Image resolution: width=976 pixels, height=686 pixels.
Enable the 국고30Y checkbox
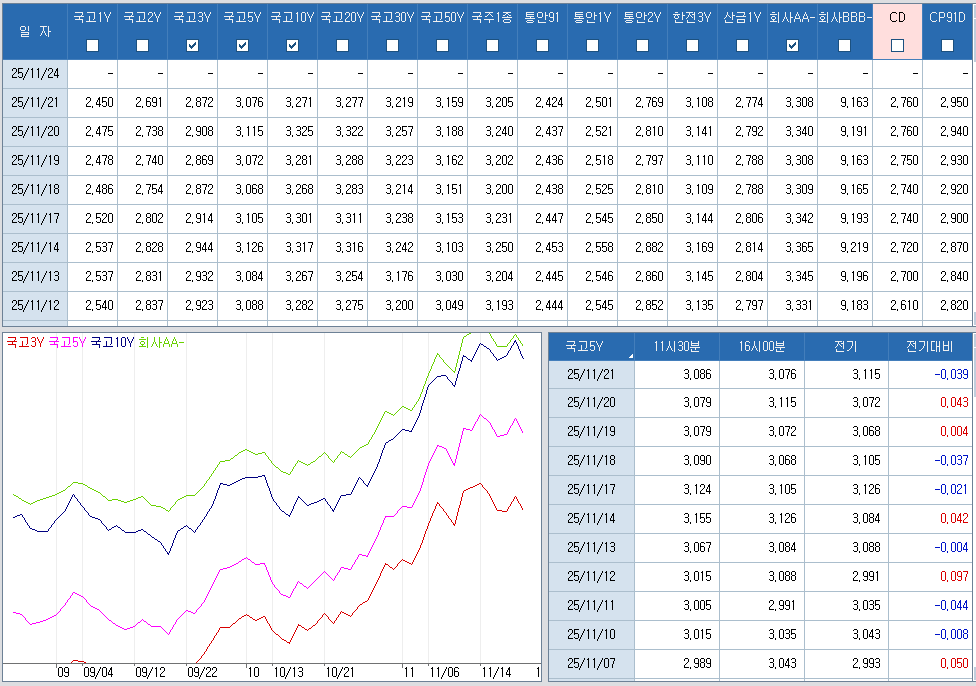tap(393, 45)
